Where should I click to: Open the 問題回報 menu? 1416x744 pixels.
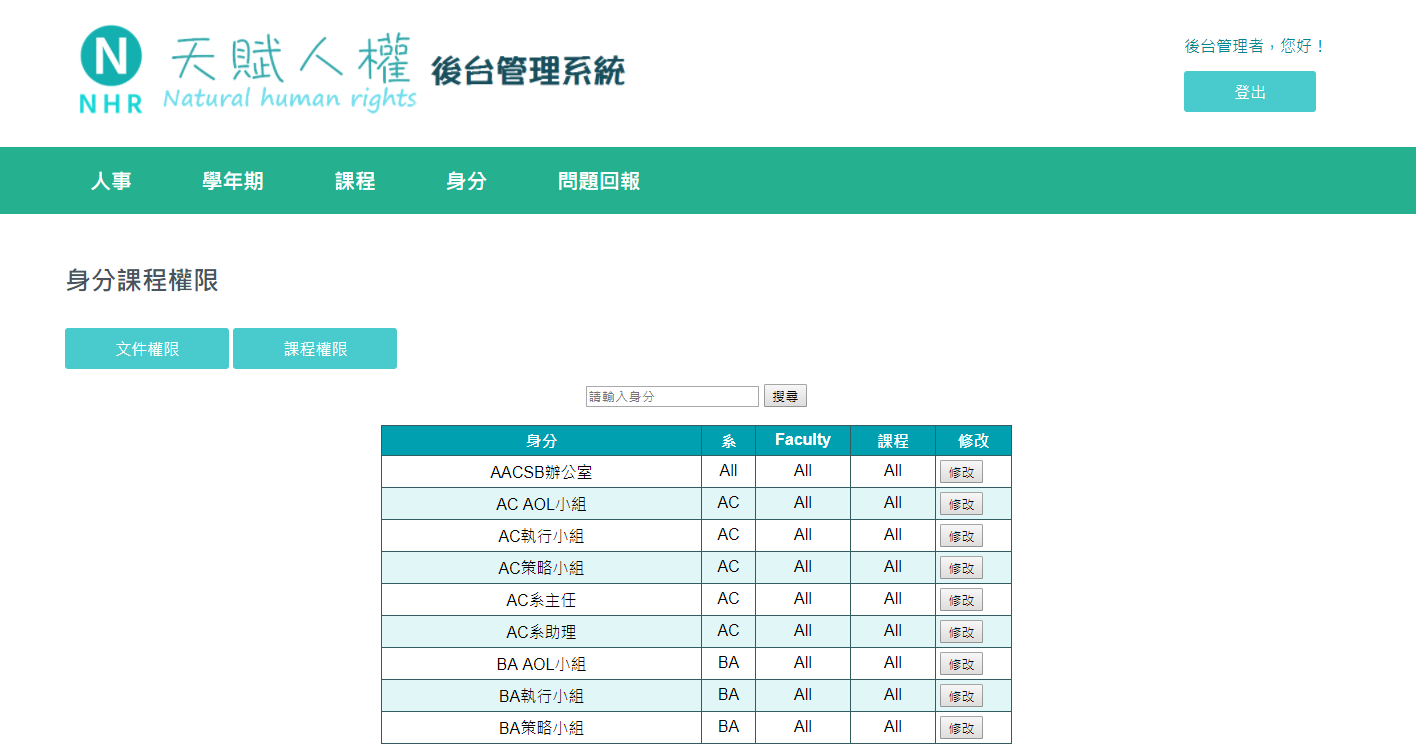tap(599, 181)
